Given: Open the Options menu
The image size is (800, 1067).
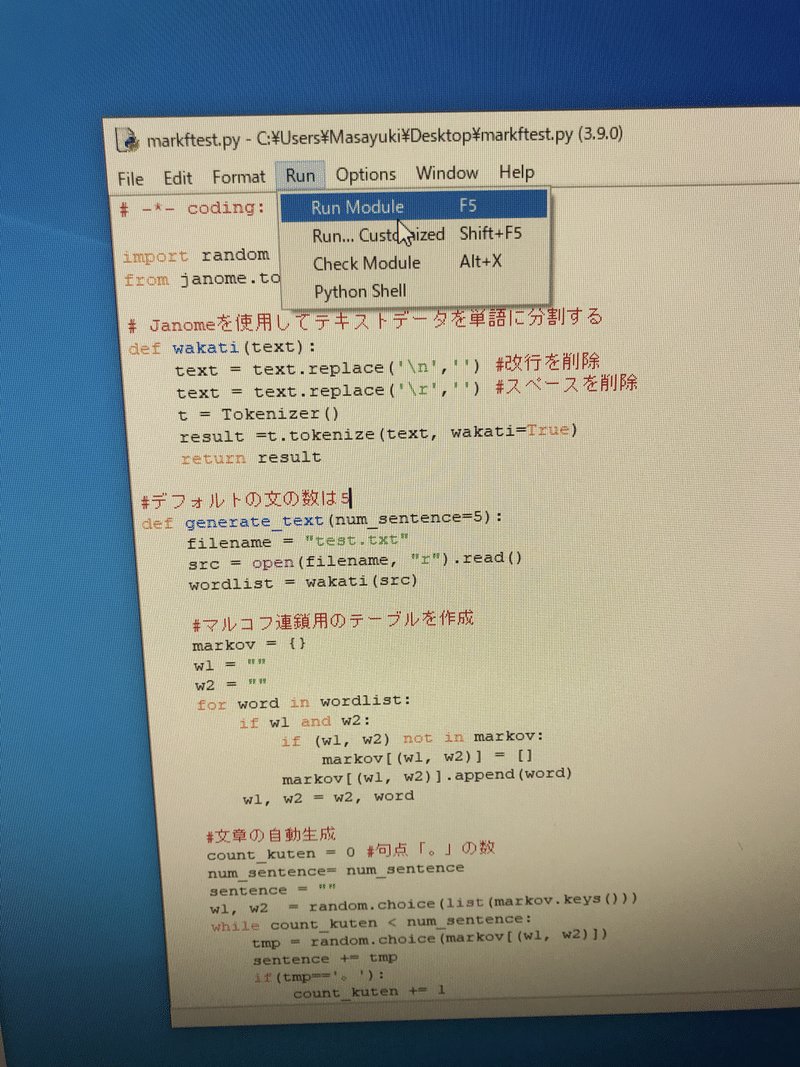Looking at the screenshot, I should click(x=365, y=174).
